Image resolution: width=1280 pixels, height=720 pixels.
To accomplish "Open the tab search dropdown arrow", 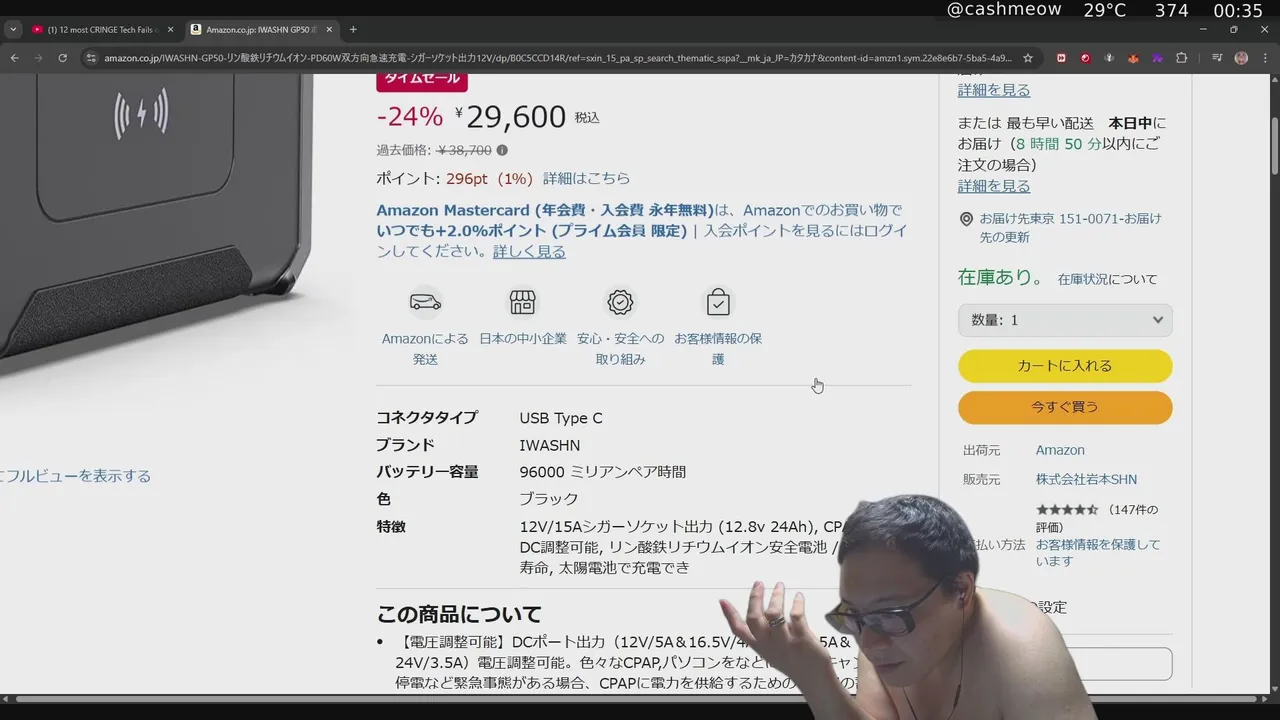I will tap(13, 29).
